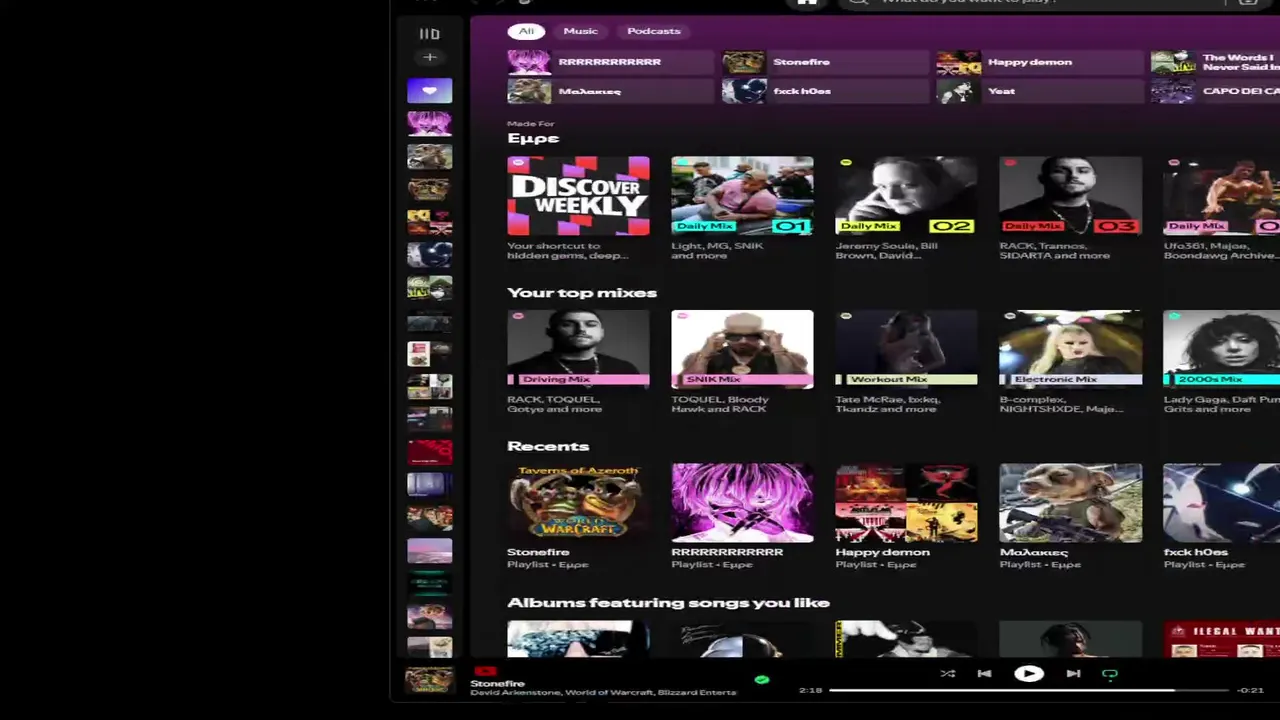Open the pink anime playlist cover in the sidebar
Viewport: 1280px width, 720px height.
pyautogui.click(x=429, y=123)
